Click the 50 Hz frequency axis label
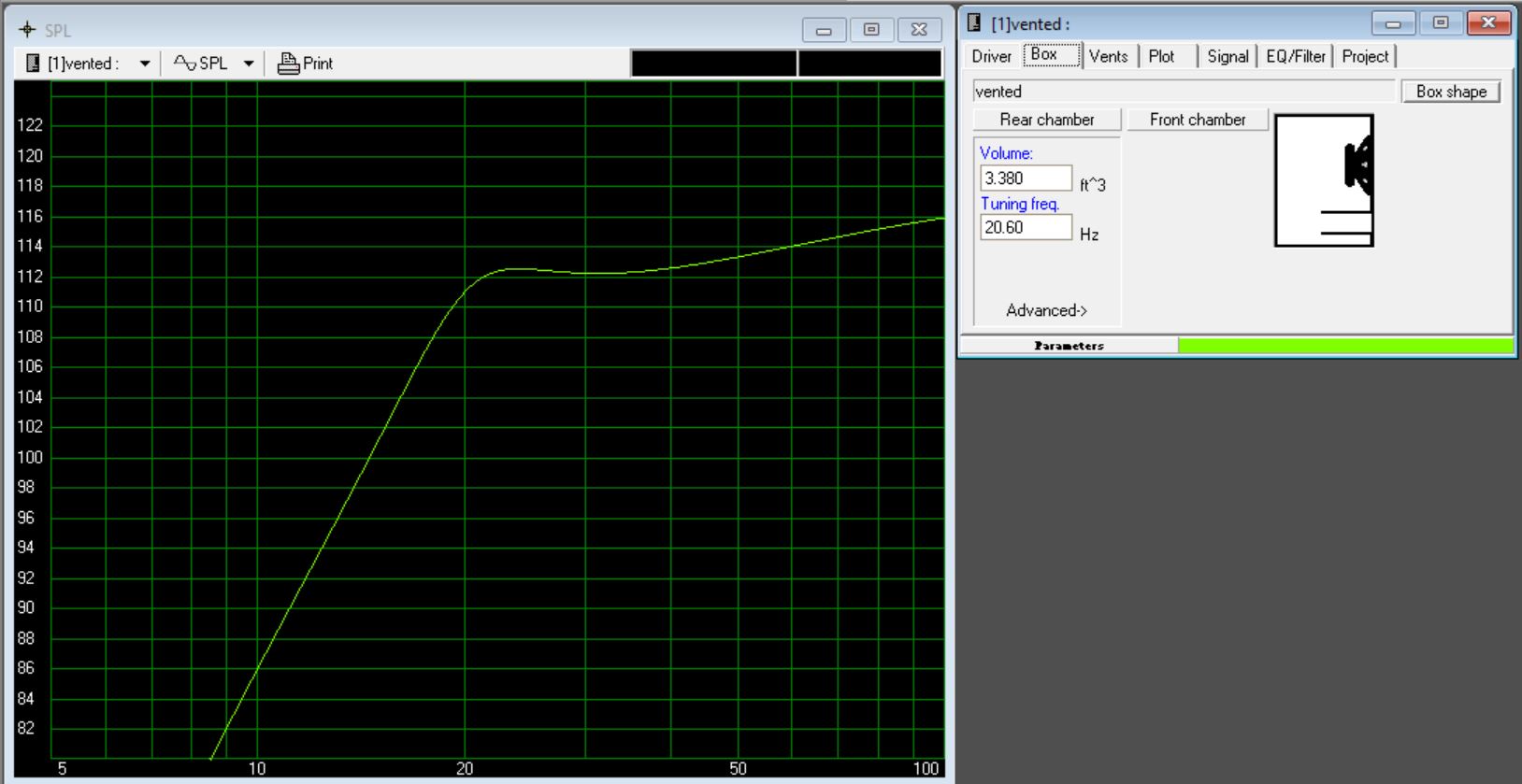Screen dimensions: 1522x784 click(738, 769)
